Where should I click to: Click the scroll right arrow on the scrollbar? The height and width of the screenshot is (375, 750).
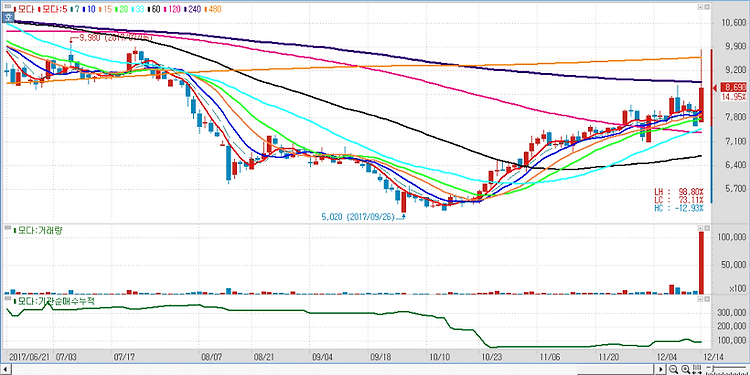tap(662, 369)
